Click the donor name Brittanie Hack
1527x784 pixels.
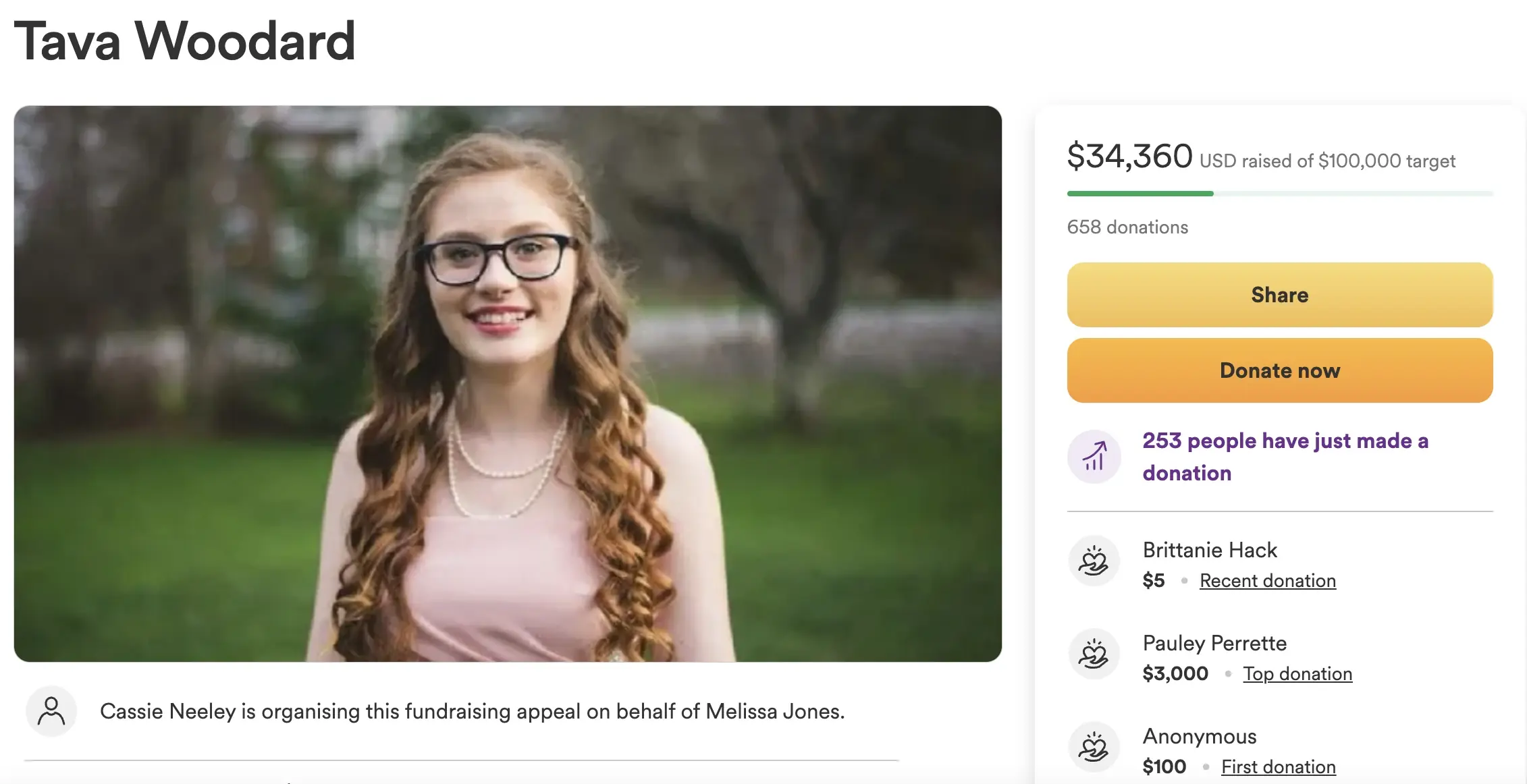[1210, 550]
